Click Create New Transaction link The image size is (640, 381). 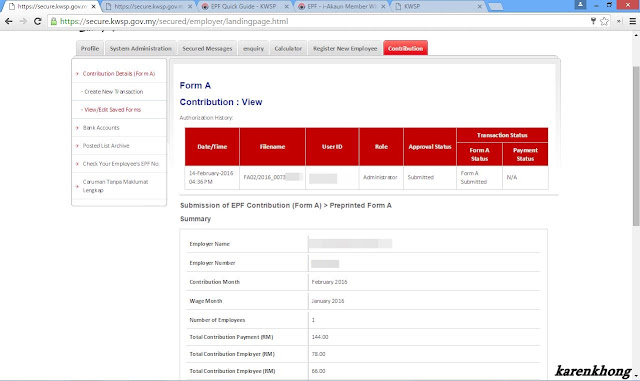tap(113, 91)
